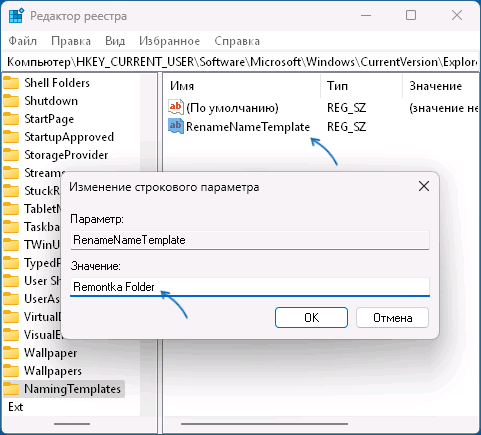Click the TabletMode folder icon
The height and width of the screenshot is (435, 481).
(x=11, y=209)
